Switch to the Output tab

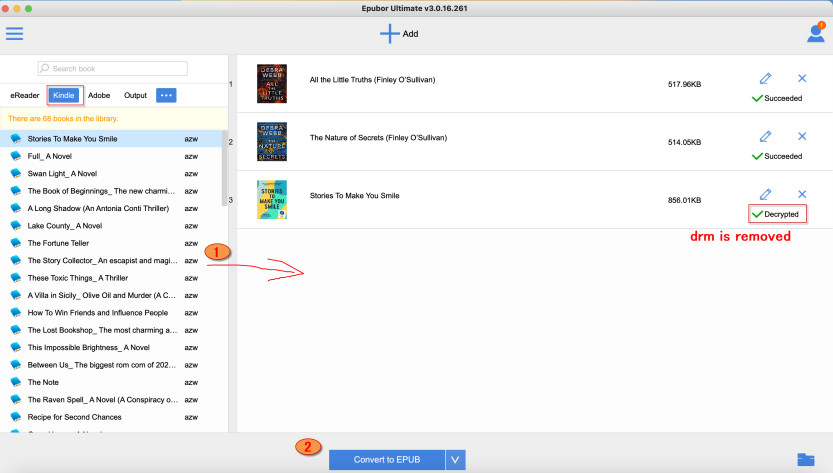point(135,95)
